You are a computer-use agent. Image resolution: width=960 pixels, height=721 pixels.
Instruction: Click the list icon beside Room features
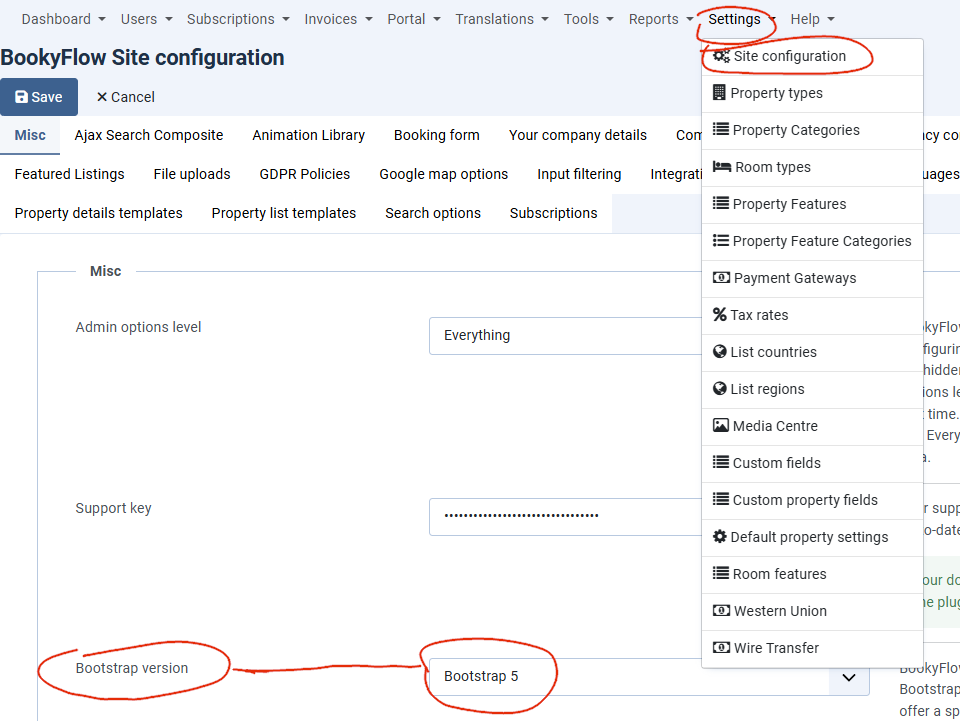pyautogui.click(x=721, y=573)
